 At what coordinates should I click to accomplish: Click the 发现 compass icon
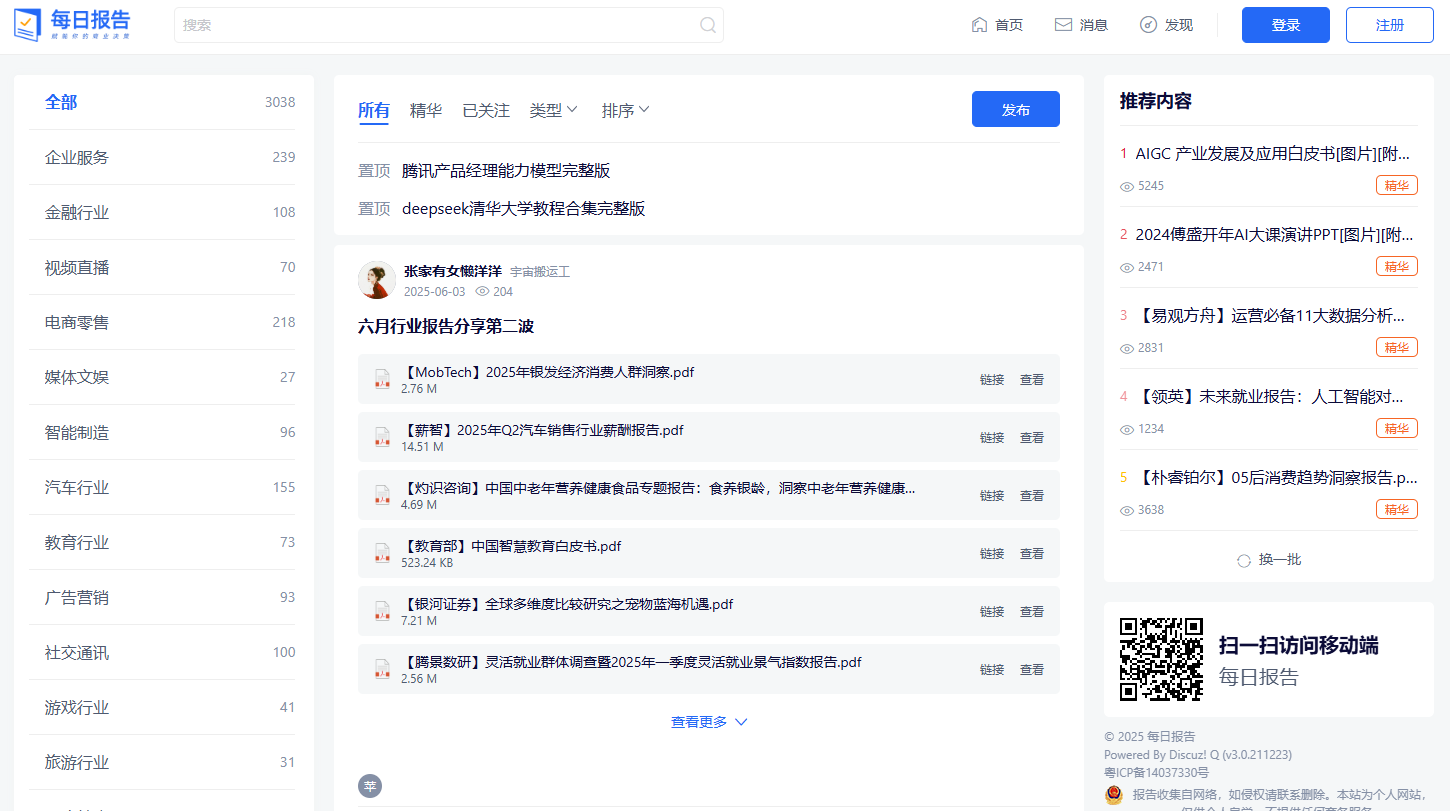[1148, 25]
